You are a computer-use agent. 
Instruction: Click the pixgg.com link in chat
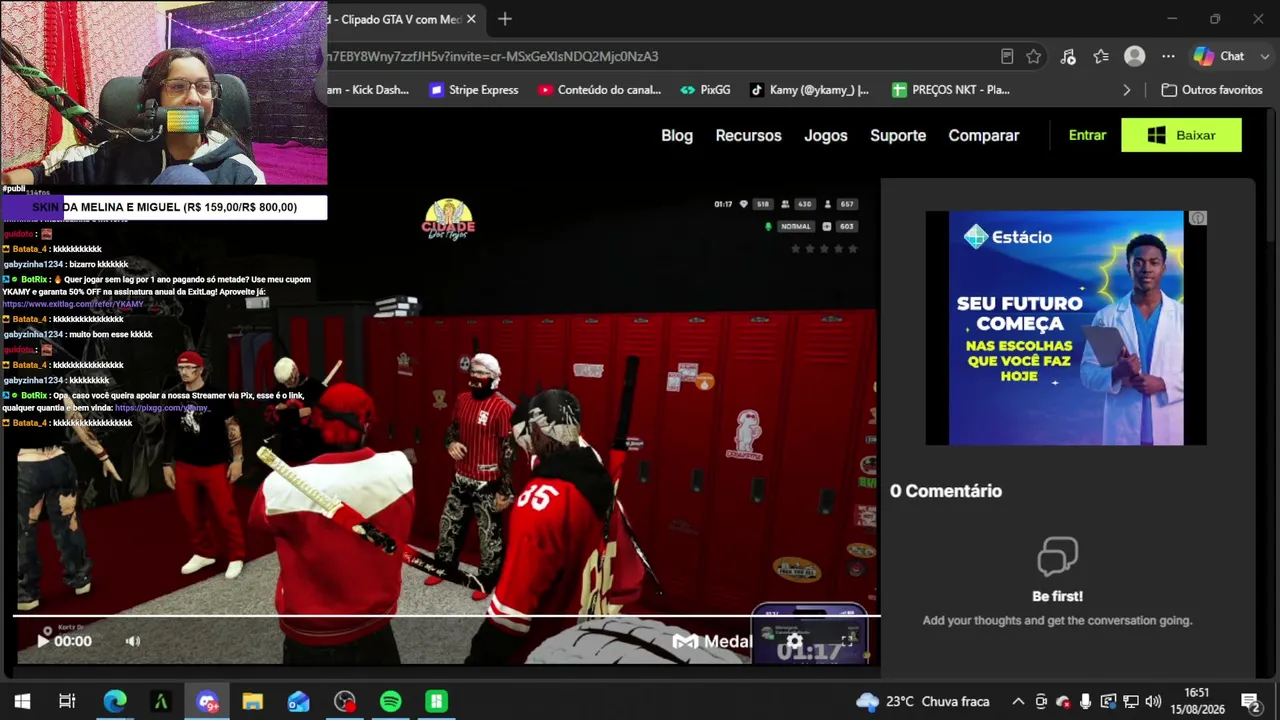coord(162,408)
